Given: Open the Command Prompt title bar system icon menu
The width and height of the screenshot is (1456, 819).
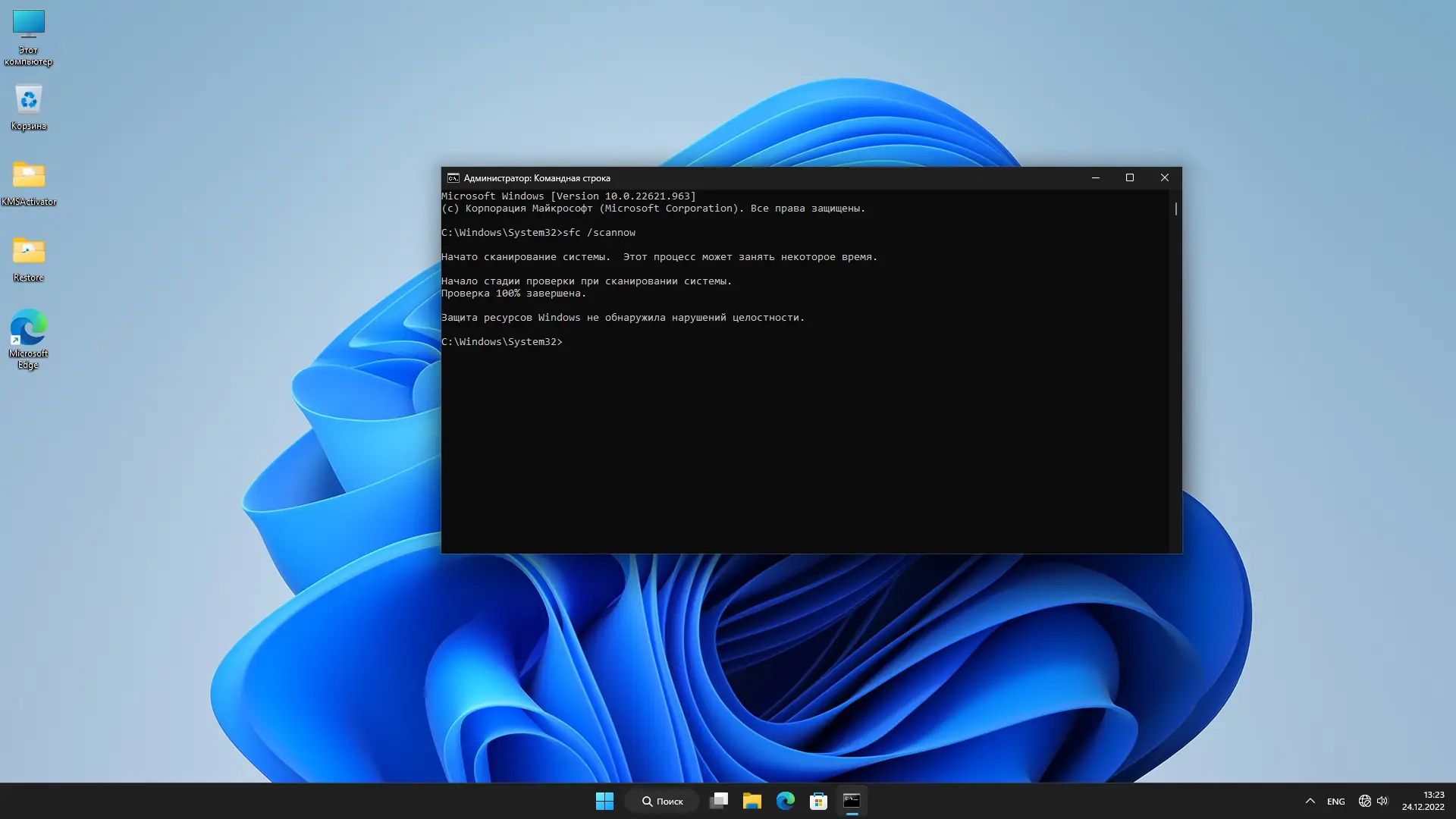Looking at the screenshot, I should [x=453, y=178].
